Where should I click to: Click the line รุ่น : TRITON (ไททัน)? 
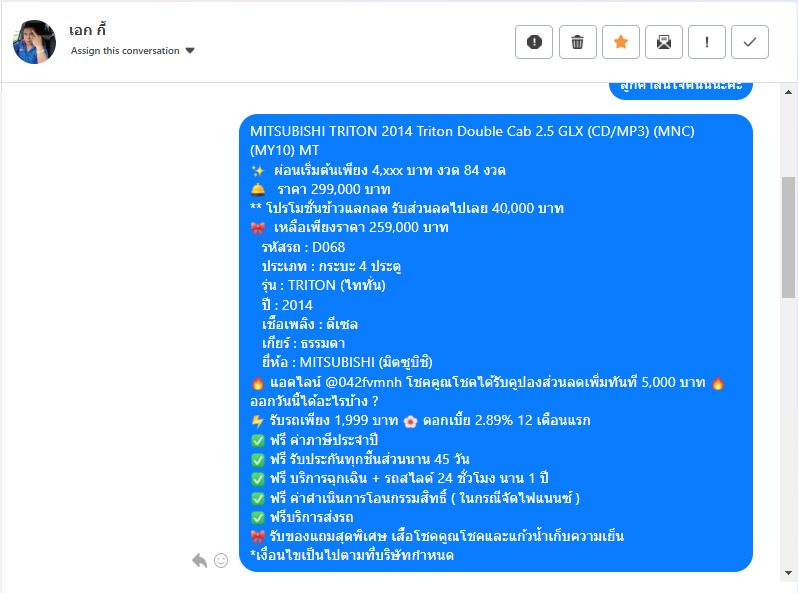coord(324,286)
